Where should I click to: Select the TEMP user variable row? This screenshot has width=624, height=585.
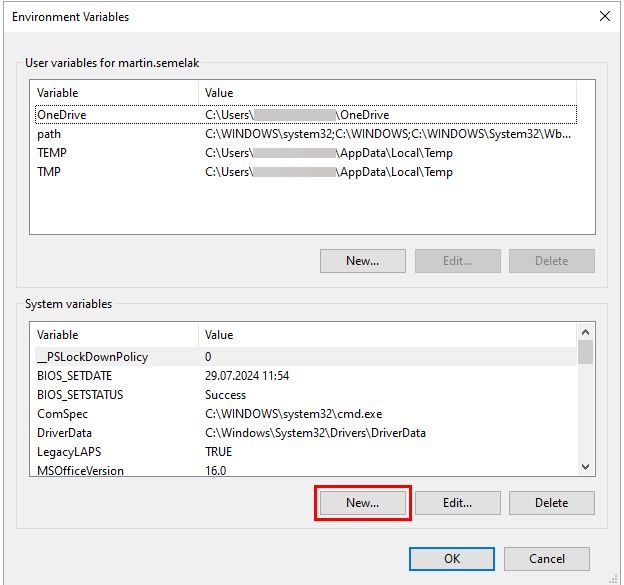(x=52, y=153)
